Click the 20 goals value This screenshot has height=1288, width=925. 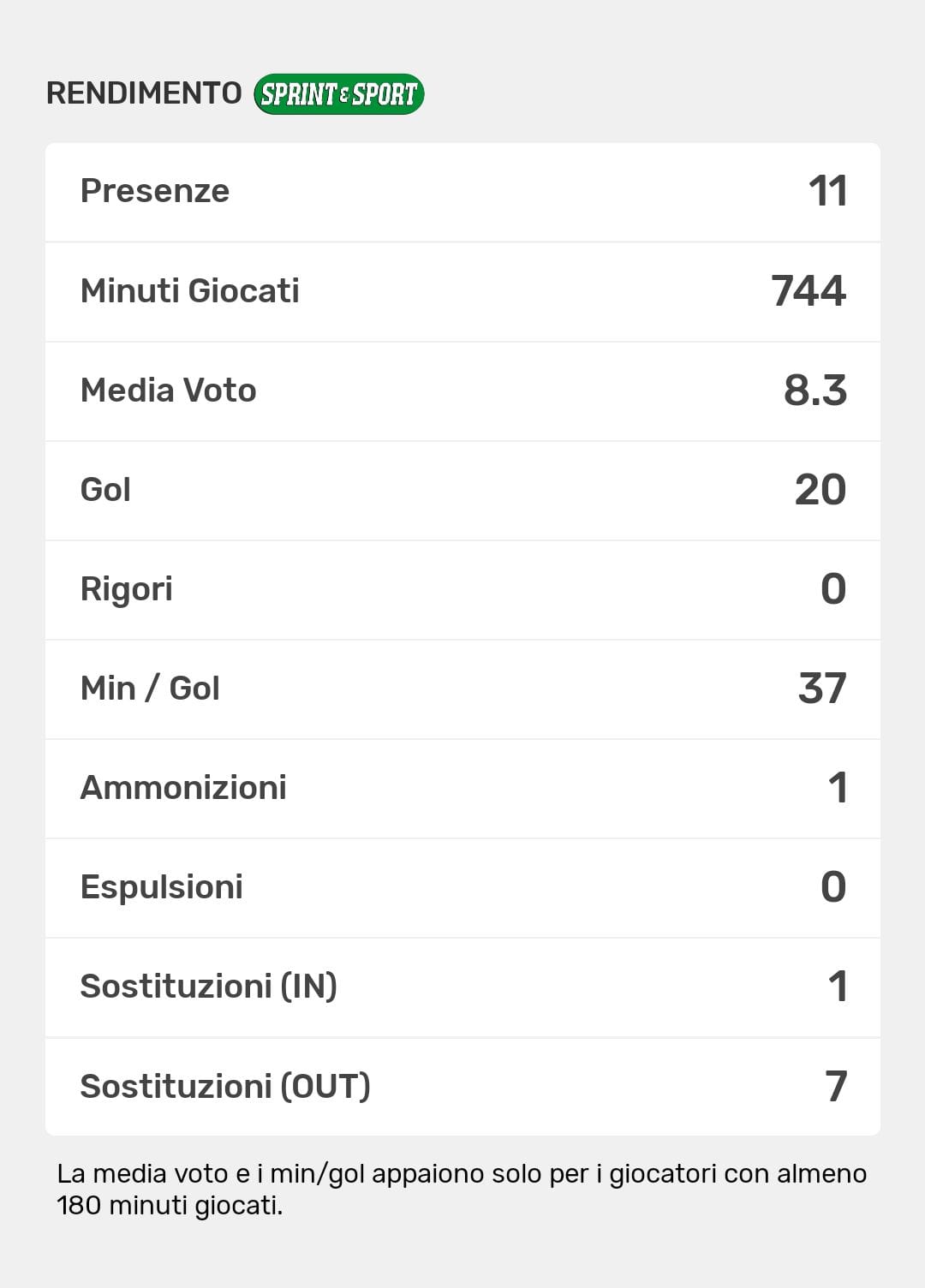[x=820, y=490]
